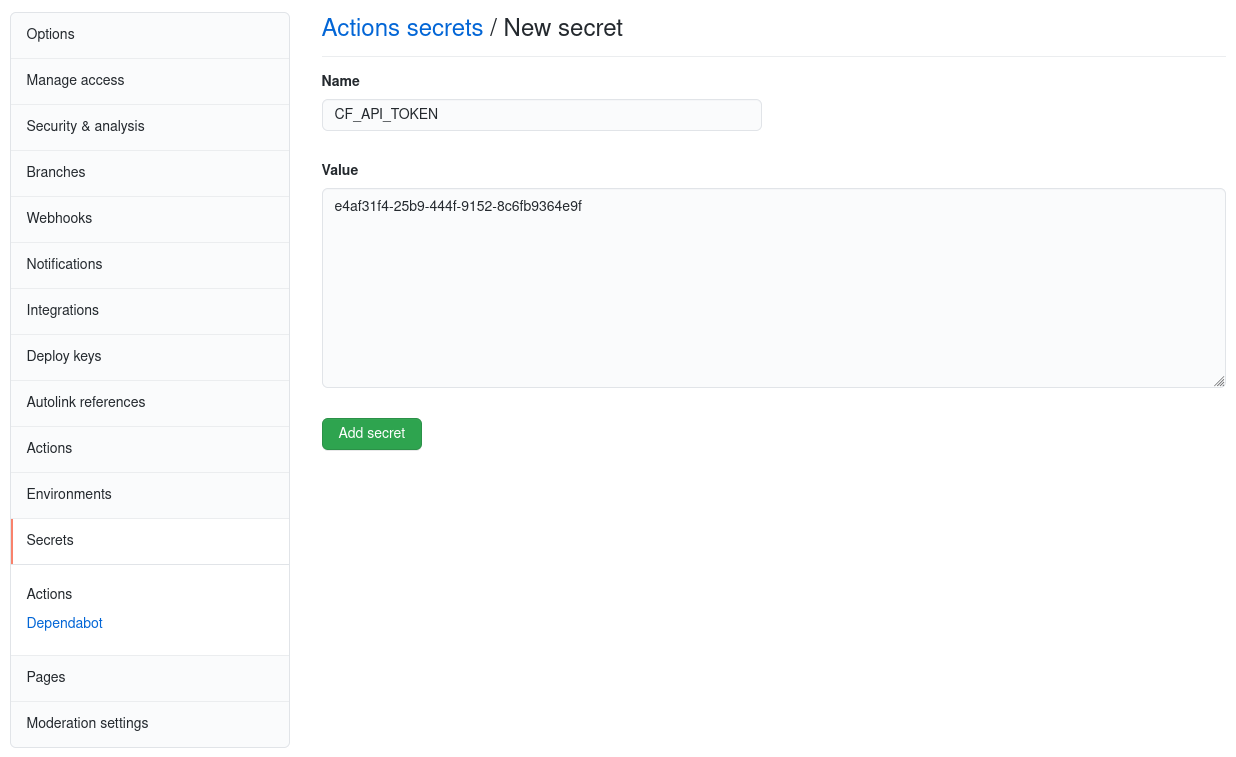This screenshot has width=1236, height=757.
Task: Click the Actions secrets breadcrumb link
Action: [x=402, y=28]
